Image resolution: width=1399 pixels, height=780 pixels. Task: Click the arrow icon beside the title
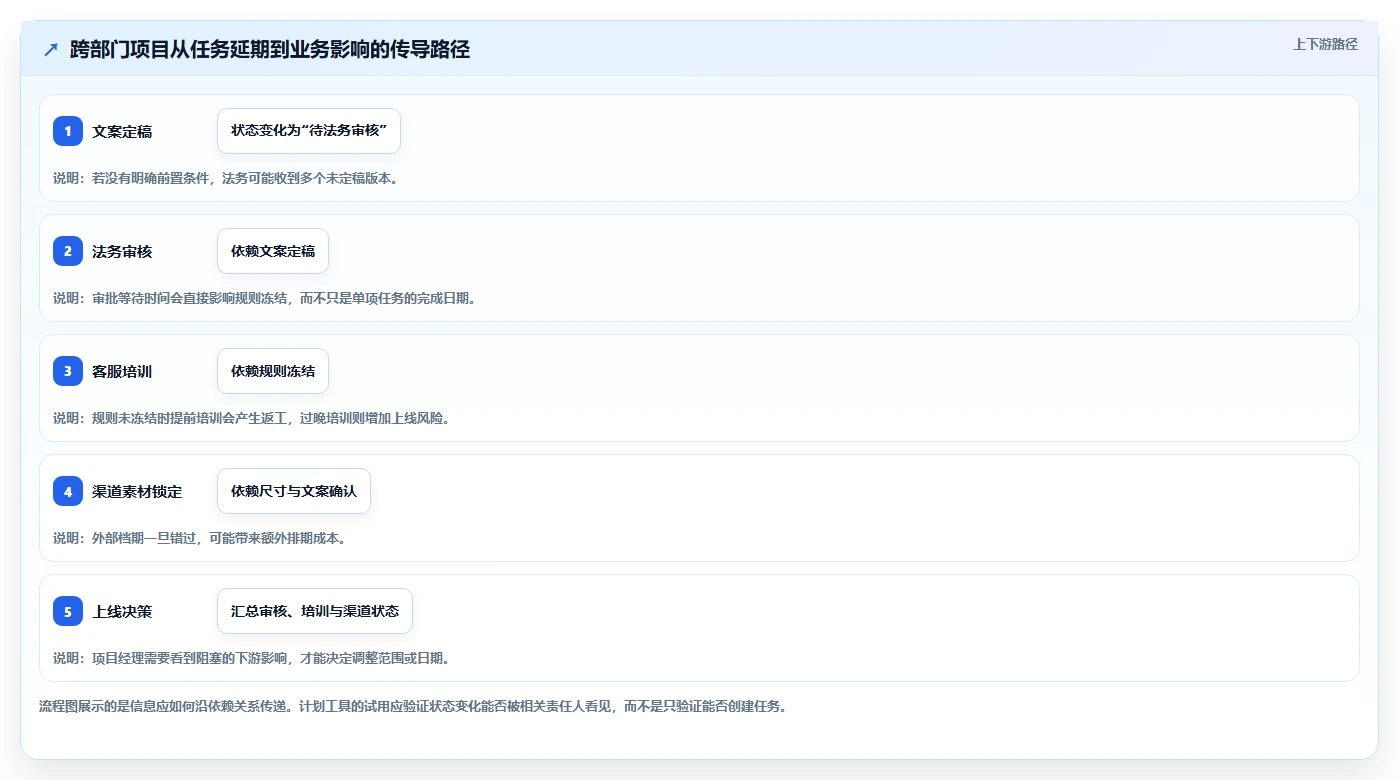(x=51, y=49)
